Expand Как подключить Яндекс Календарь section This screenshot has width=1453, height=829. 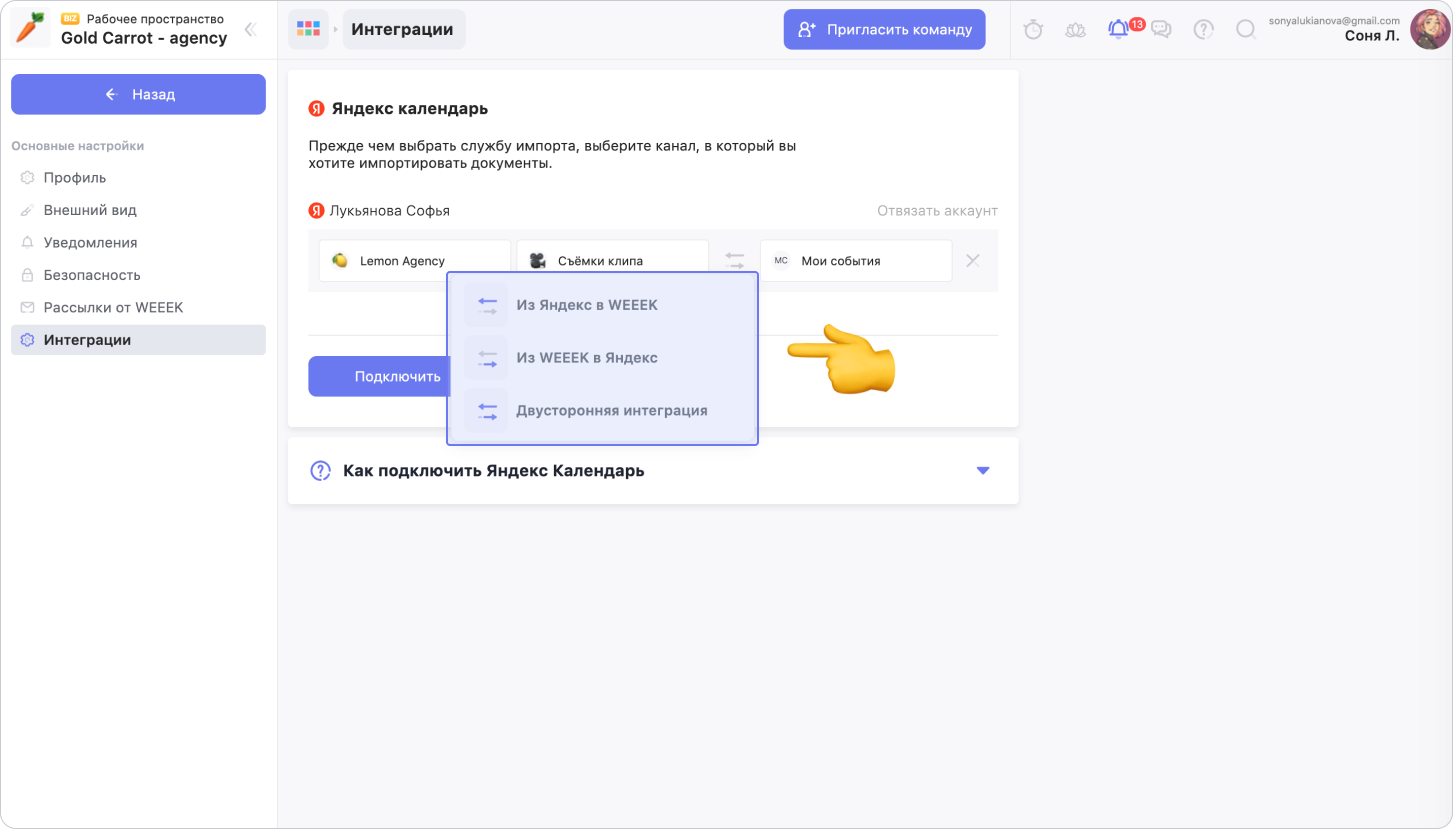[x=653, y=470]
